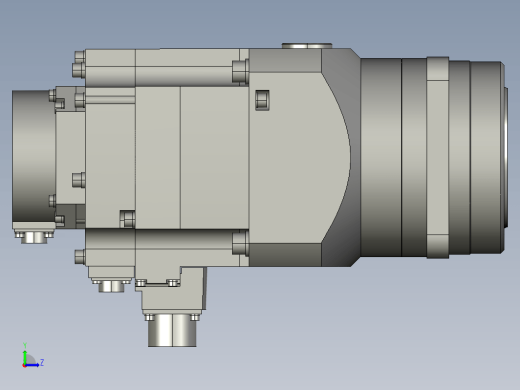The height and width of the screenshot is (390, 520).
Task: Select the light flange ring on the right cylinder
Action: [437, 157]
